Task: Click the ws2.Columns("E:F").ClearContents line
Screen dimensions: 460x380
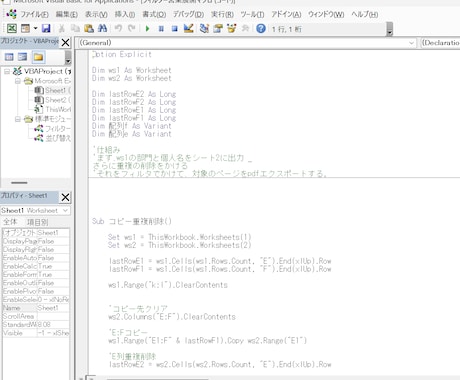Action: (172, 317)
